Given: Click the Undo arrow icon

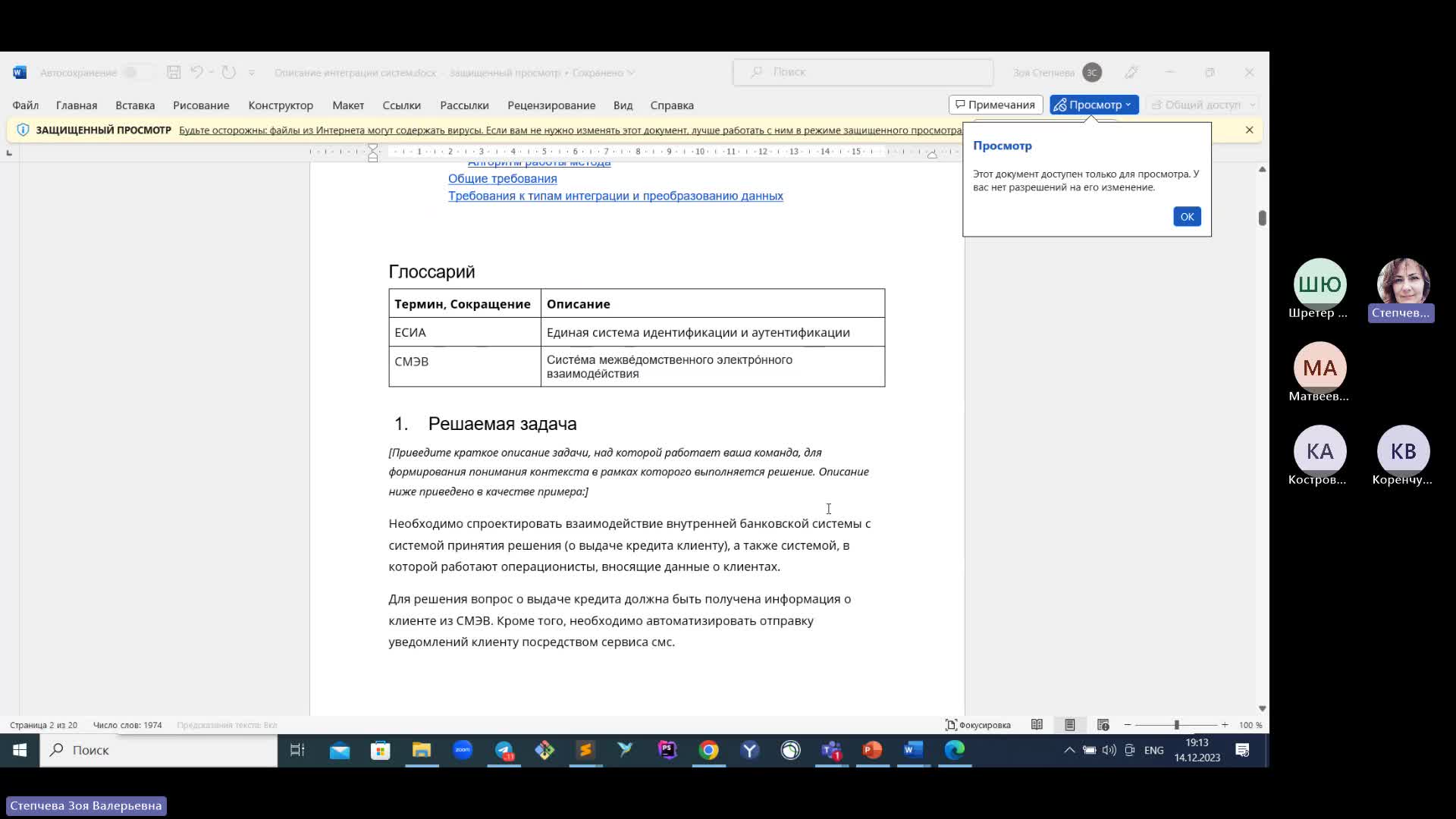Looking at the screenshot, I should [196, 72].
